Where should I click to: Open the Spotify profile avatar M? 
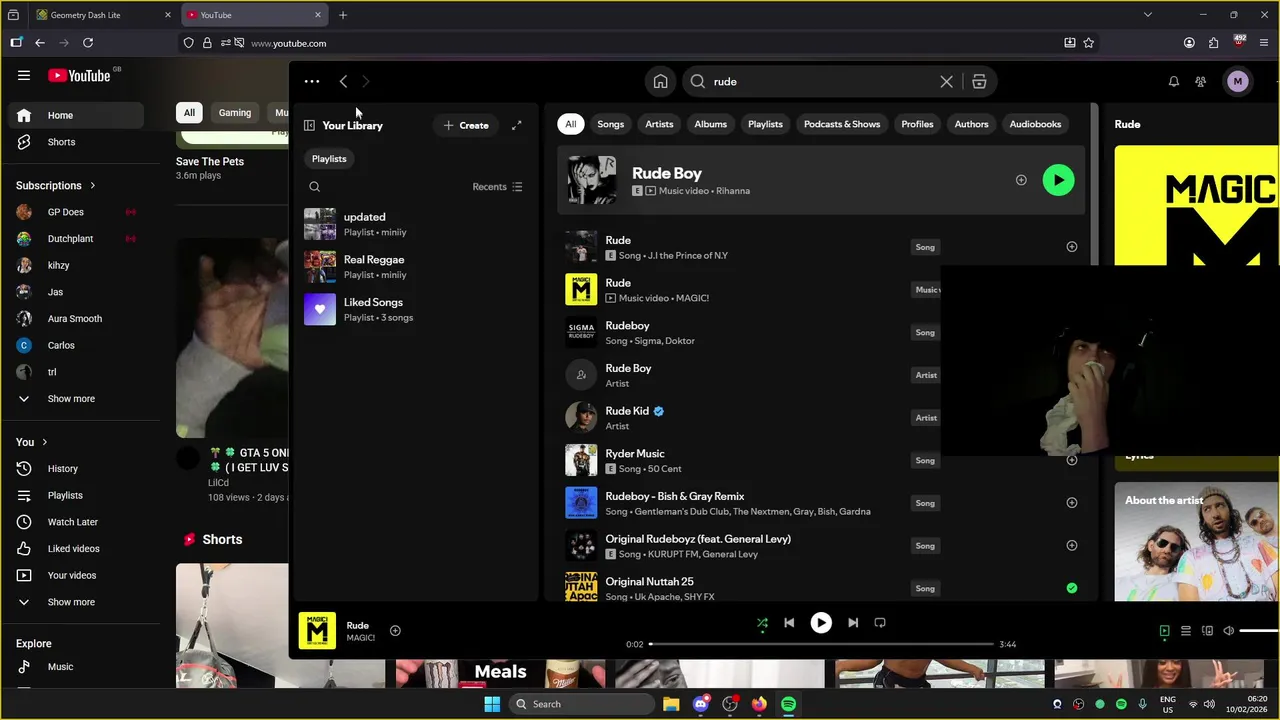[1238, 82]
